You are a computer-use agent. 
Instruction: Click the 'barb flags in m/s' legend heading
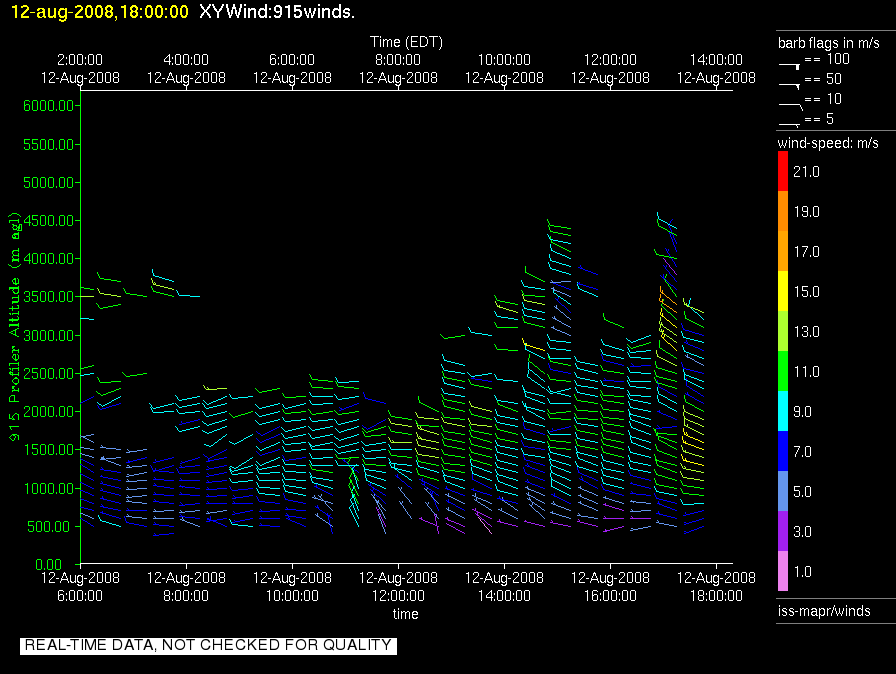[x=829, y=43]
